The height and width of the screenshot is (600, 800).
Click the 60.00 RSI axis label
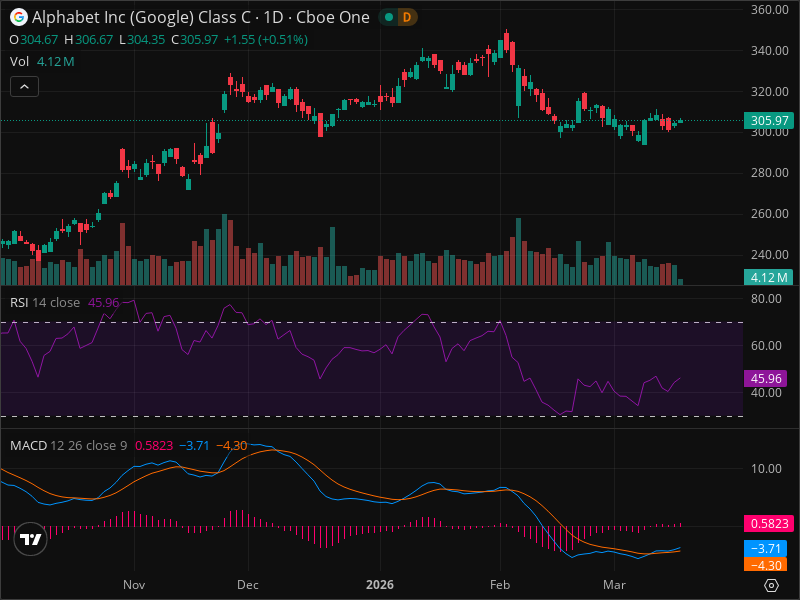point(766,345)
